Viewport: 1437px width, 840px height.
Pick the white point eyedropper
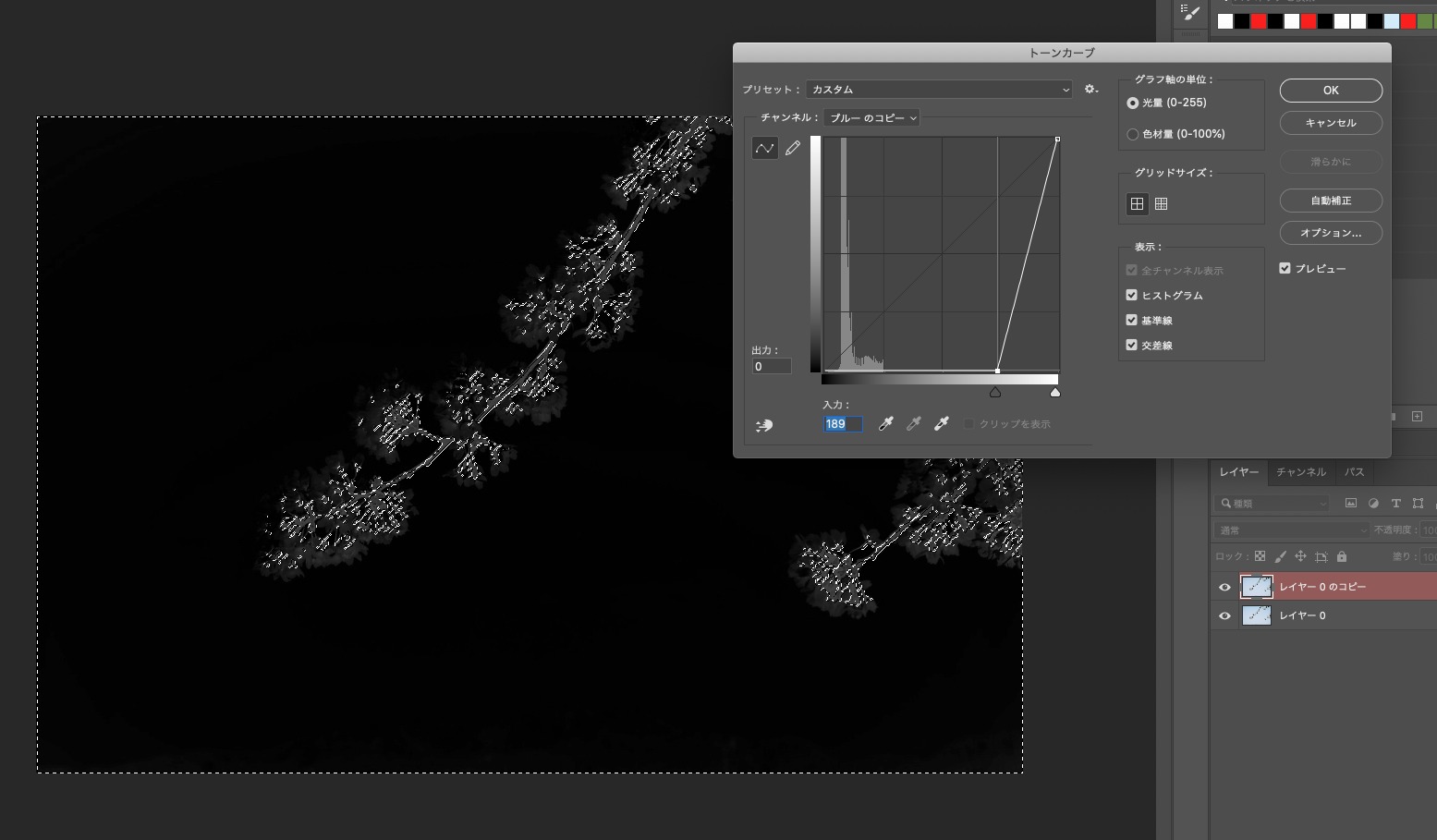[941, 424]
